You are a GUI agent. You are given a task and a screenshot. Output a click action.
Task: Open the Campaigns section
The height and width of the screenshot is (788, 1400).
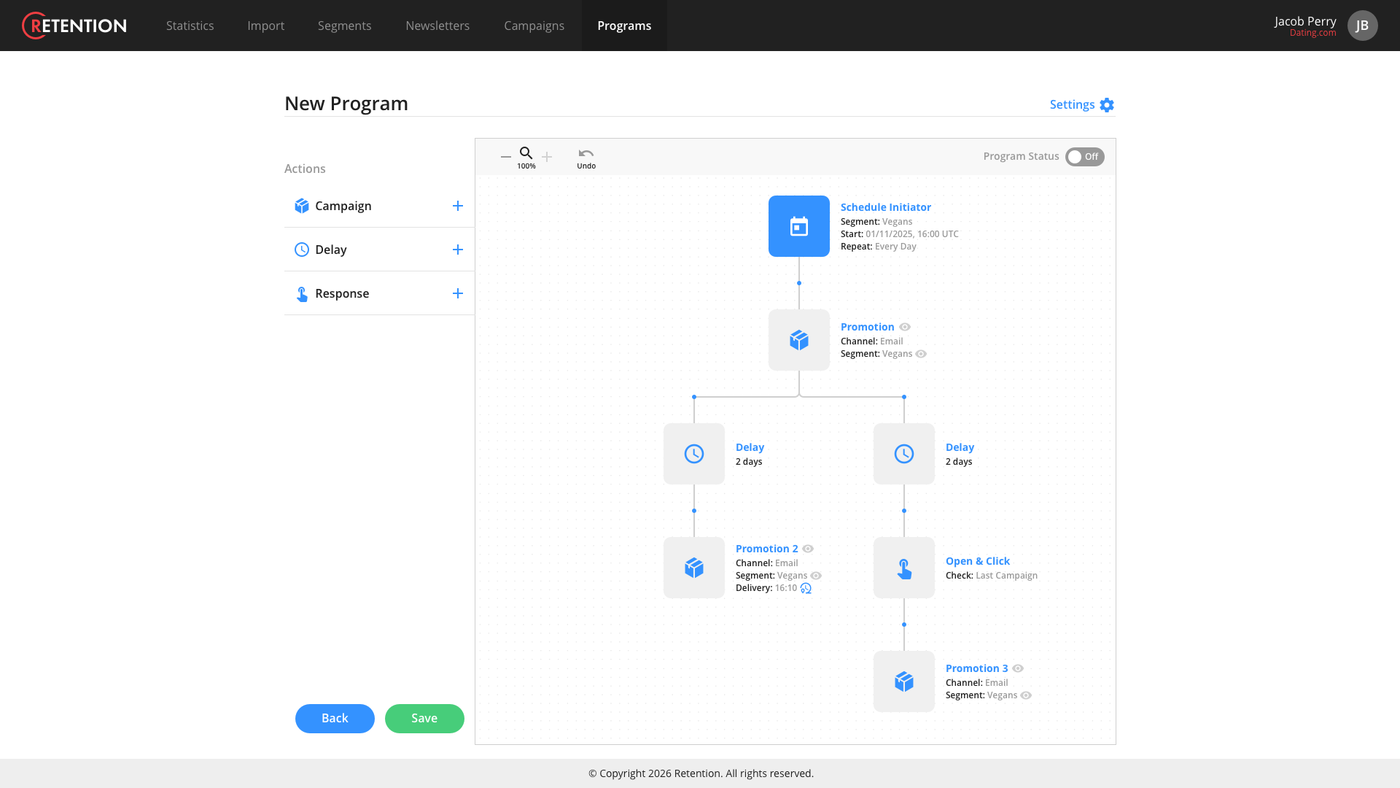[x=534, y=25]
